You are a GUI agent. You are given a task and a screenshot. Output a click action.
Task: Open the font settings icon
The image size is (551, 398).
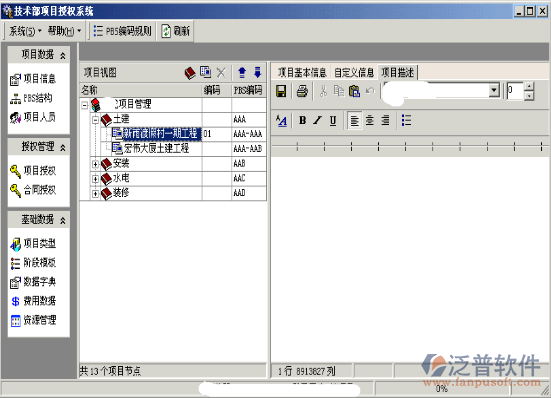[x=281, y=121]
